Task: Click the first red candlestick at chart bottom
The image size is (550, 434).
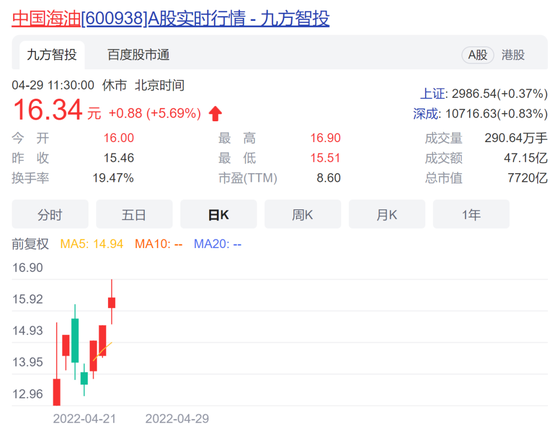Action: [56, 392]
